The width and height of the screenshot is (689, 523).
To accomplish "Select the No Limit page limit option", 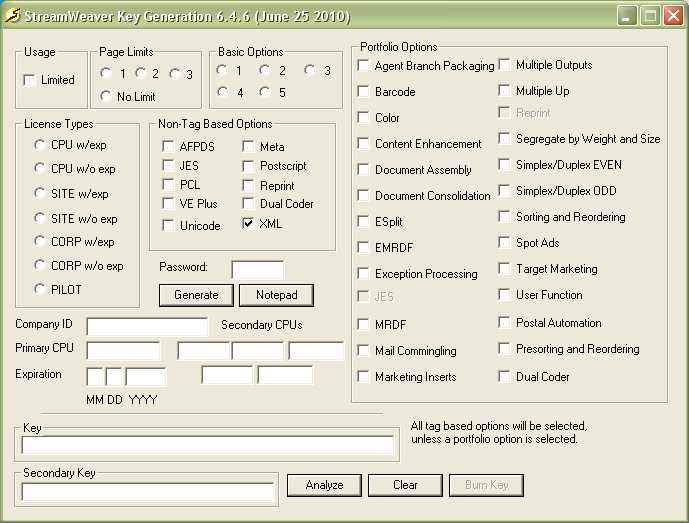I will [106, 96].
